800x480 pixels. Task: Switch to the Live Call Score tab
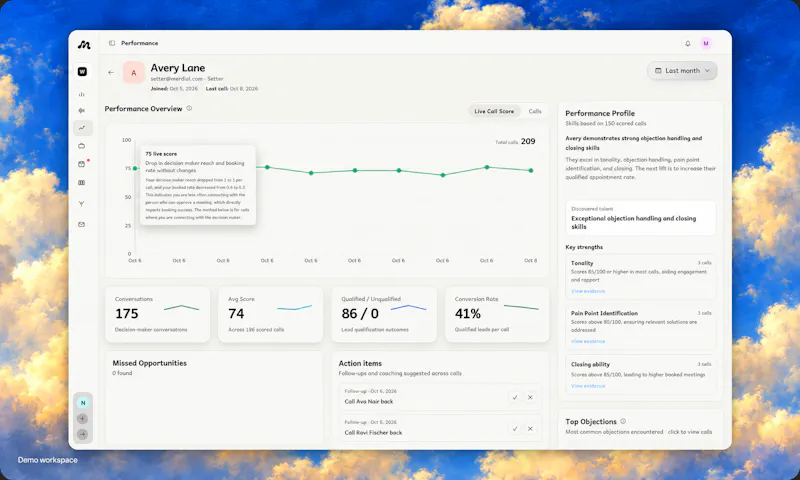tap(494, 111)
